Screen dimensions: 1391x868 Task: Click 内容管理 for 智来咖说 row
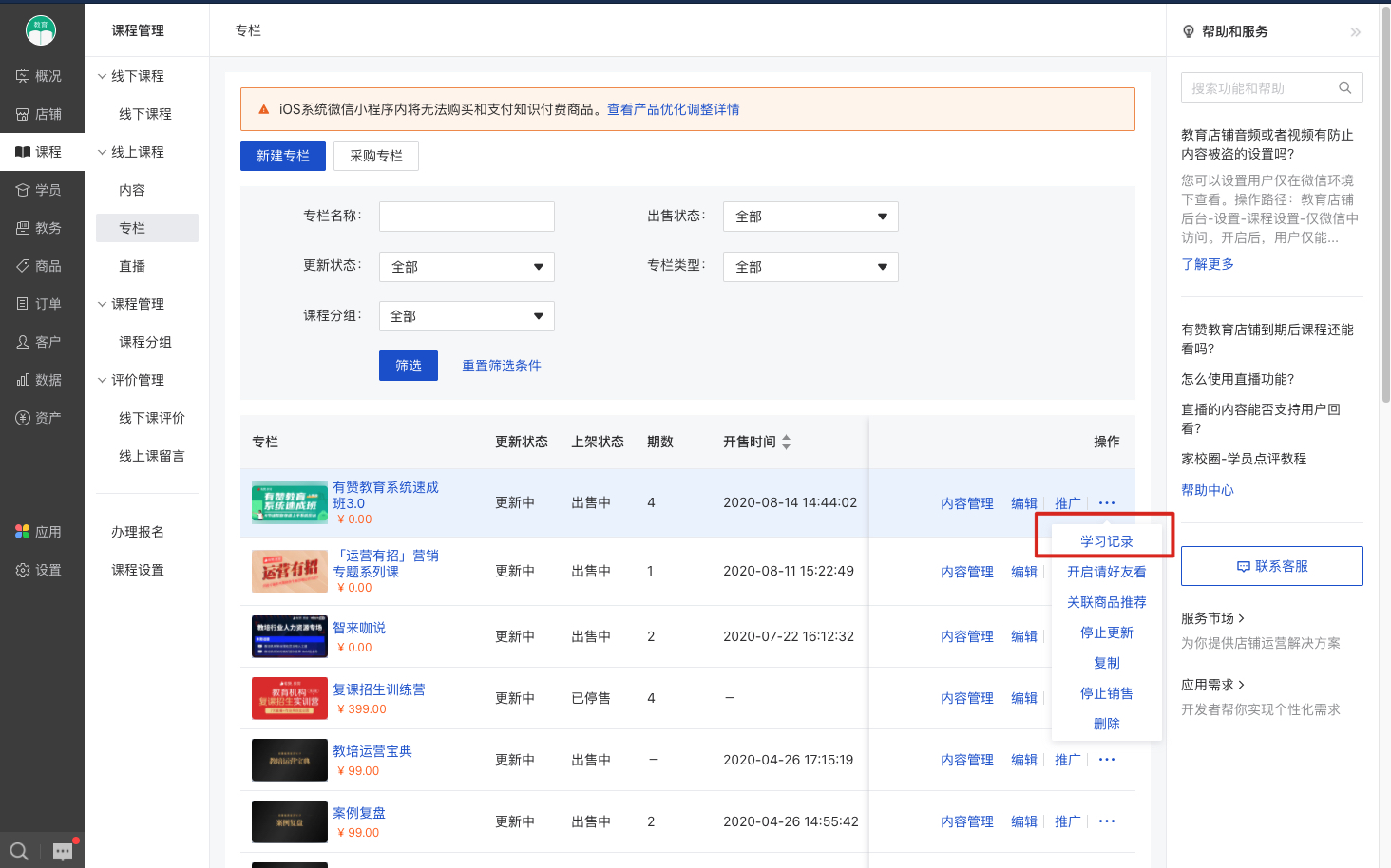tap(967, 636)
